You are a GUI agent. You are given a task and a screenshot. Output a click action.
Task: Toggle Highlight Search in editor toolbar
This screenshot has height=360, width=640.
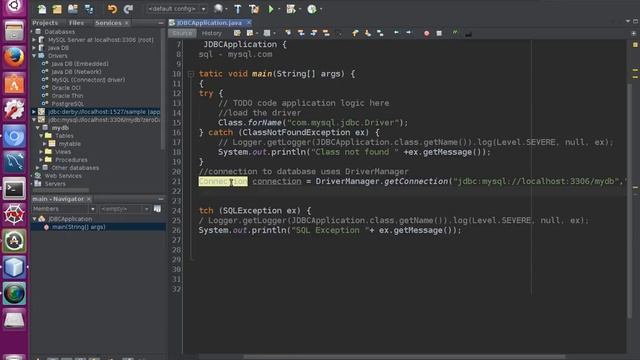coord(326,33)
